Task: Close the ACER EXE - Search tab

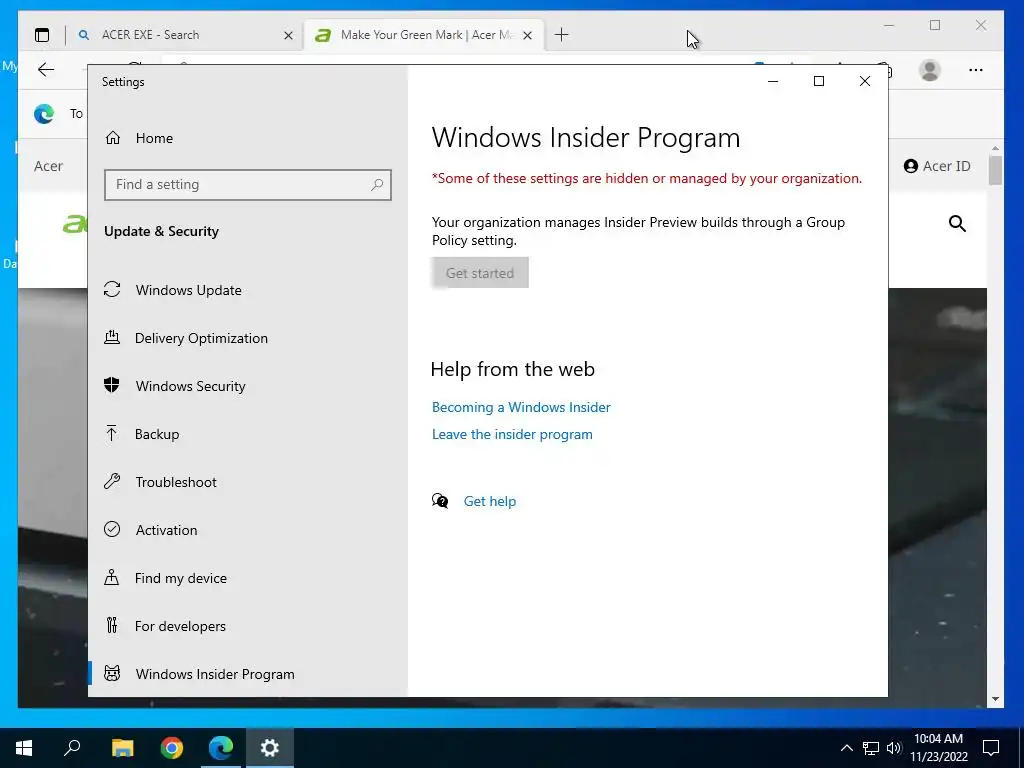Action: (288, 35)
